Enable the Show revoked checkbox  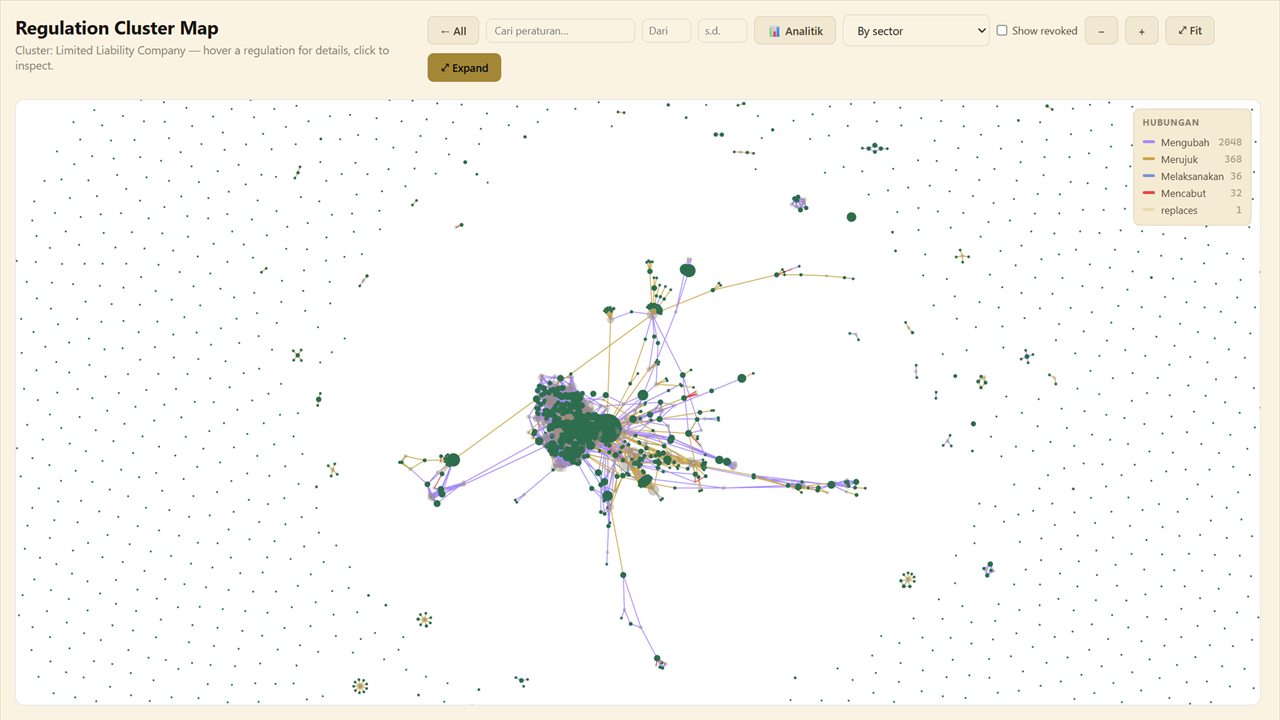[1002, 31]
